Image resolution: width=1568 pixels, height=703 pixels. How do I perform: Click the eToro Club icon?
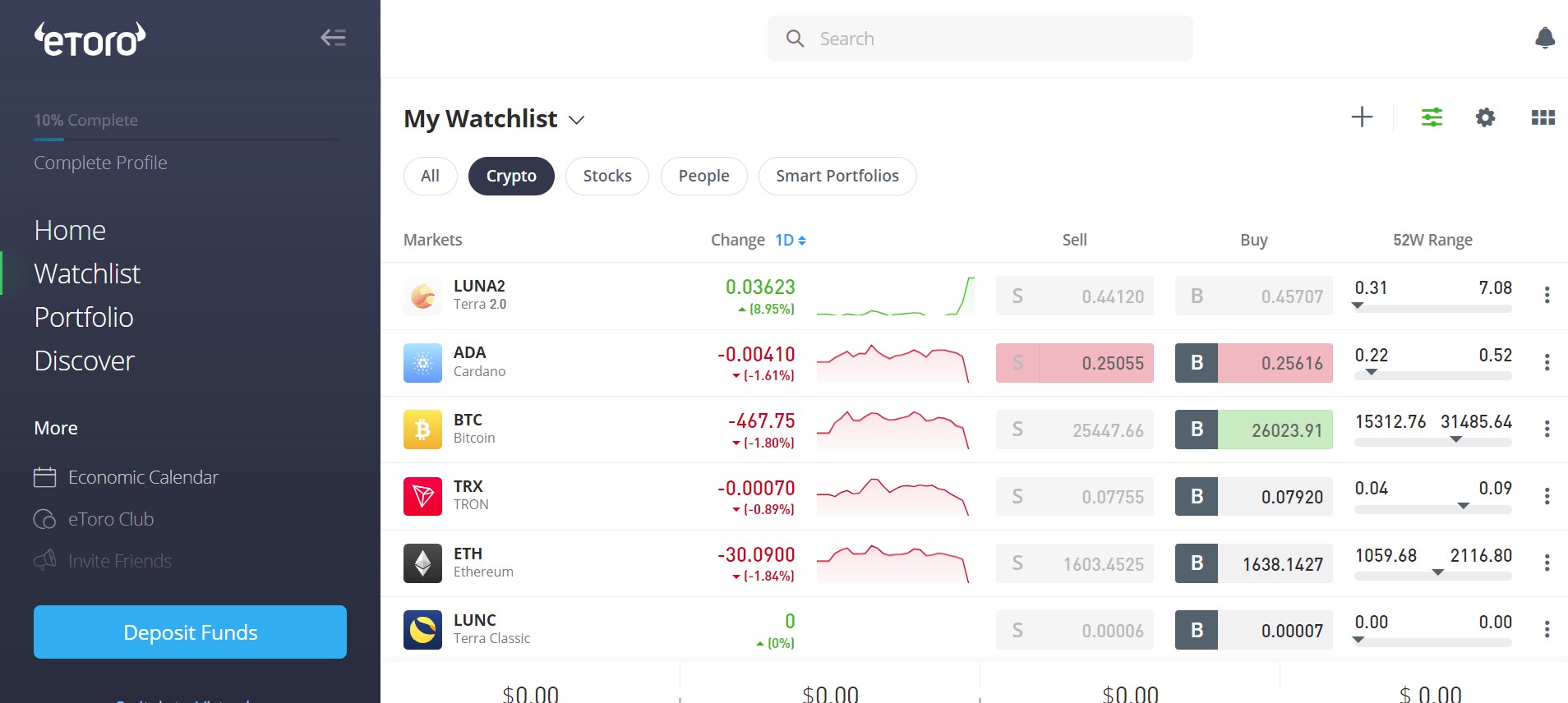(44, 519)
